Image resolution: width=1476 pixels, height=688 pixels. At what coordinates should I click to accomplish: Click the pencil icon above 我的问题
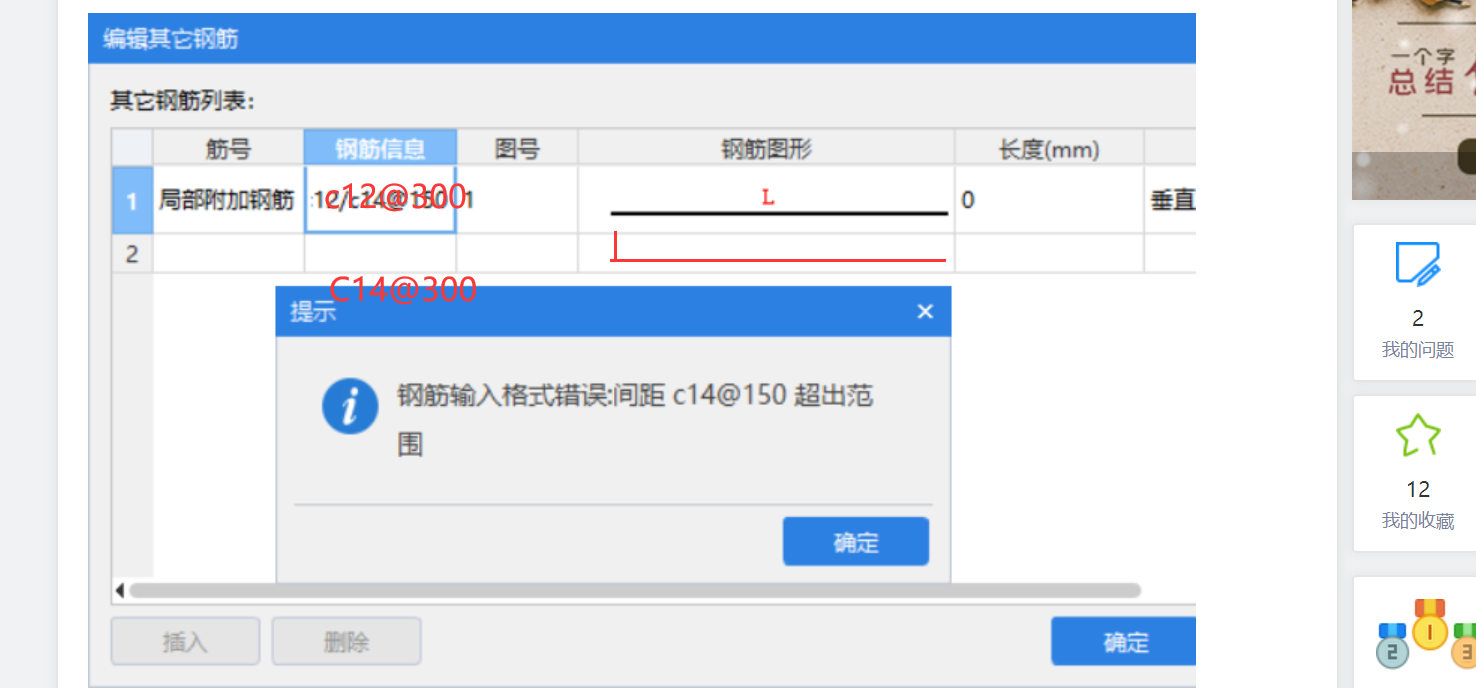click(1417, 262)
